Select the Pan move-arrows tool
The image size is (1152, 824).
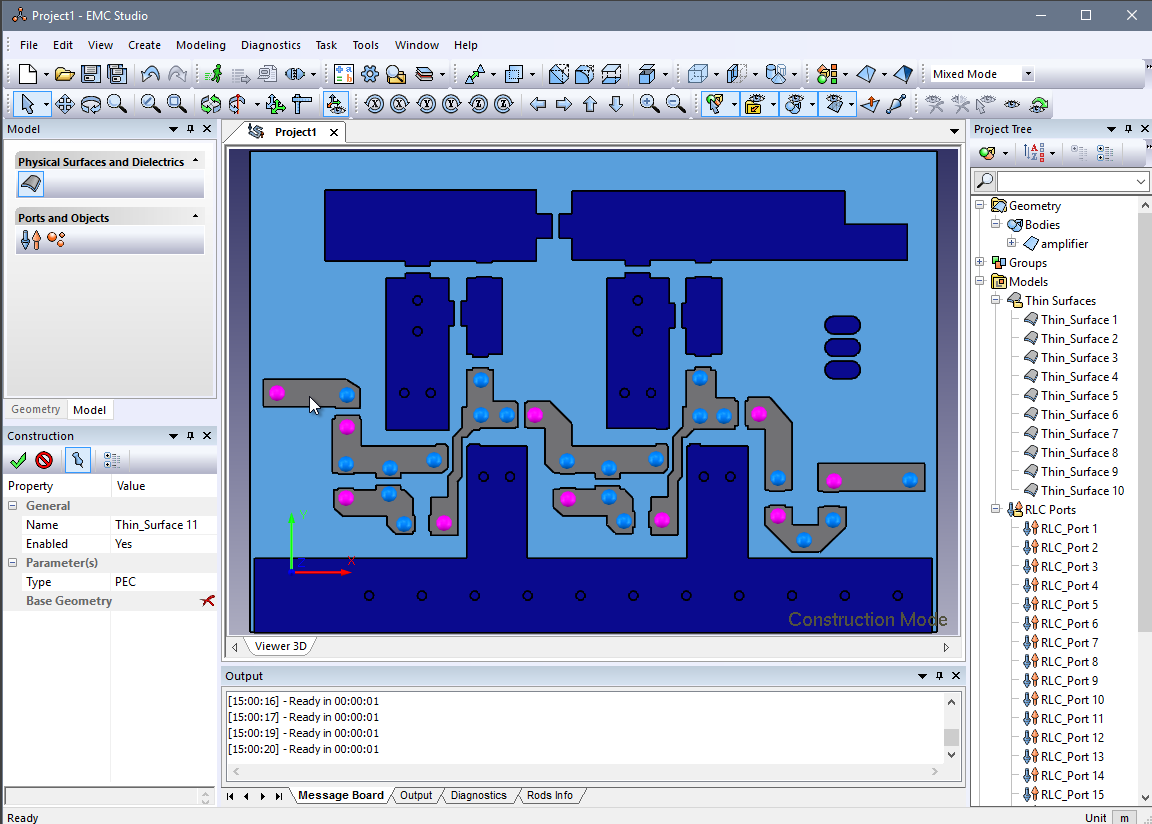point(65,104)
